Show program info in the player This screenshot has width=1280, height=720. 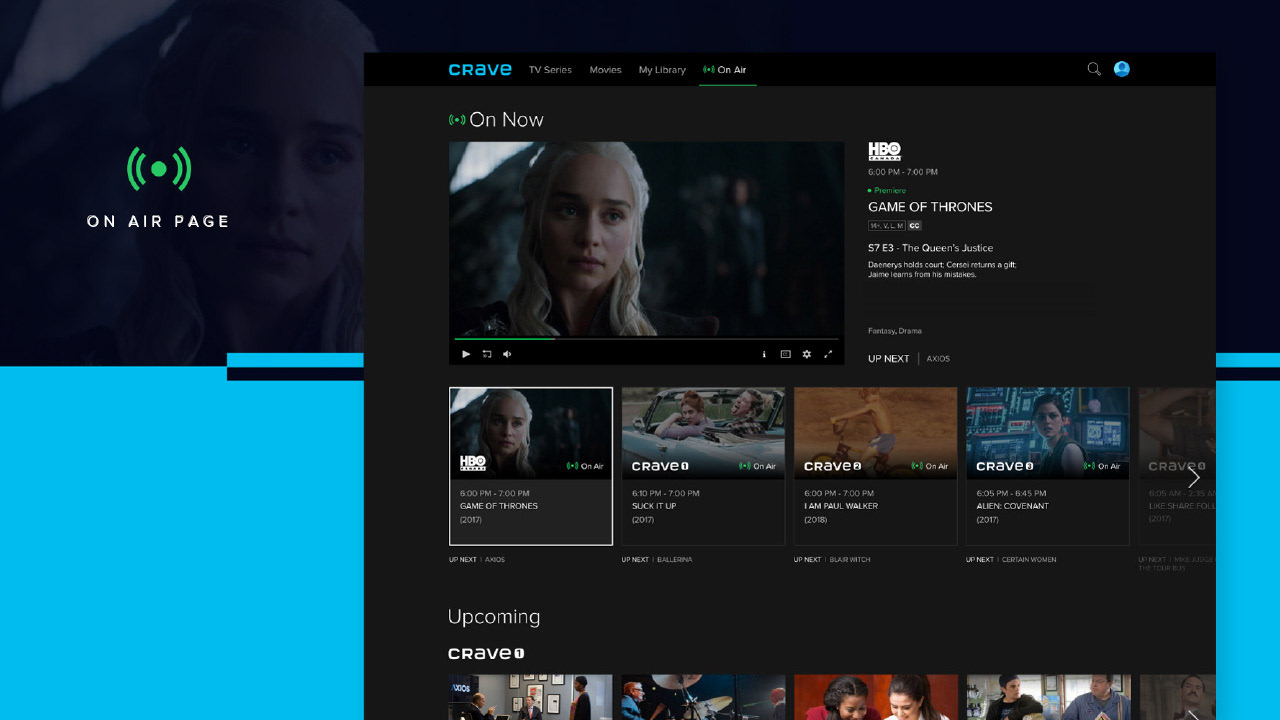click(x=764, y=354)
